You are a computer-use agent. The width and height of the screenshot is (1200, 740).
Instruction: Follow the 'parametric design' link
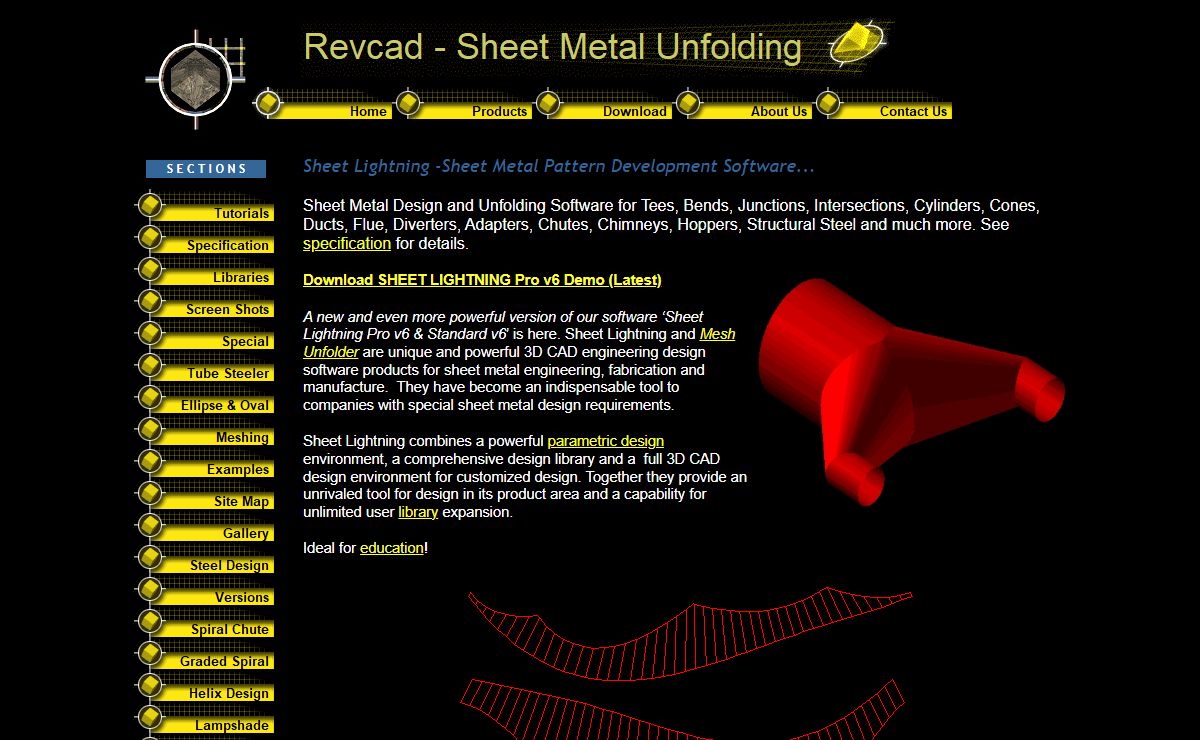point(606,440)
